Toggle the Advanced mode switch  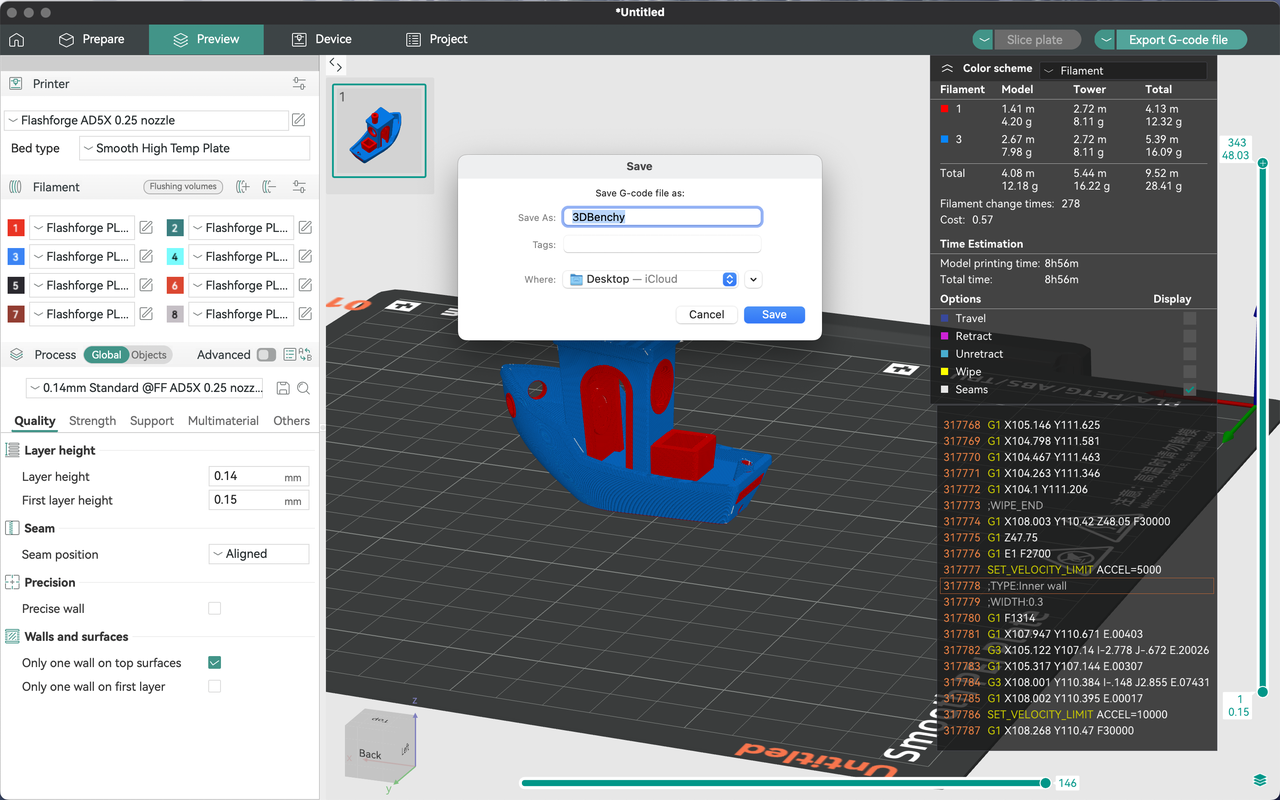266,355
